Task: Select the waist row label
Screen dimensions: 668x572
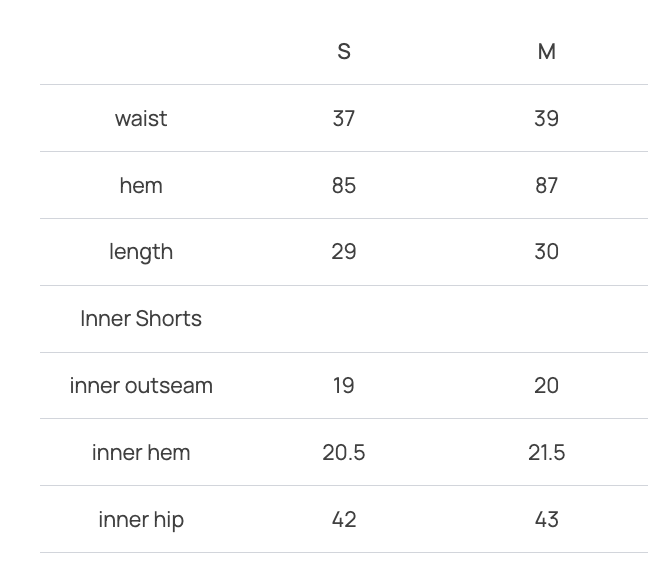Action: (x=141, y=118)
